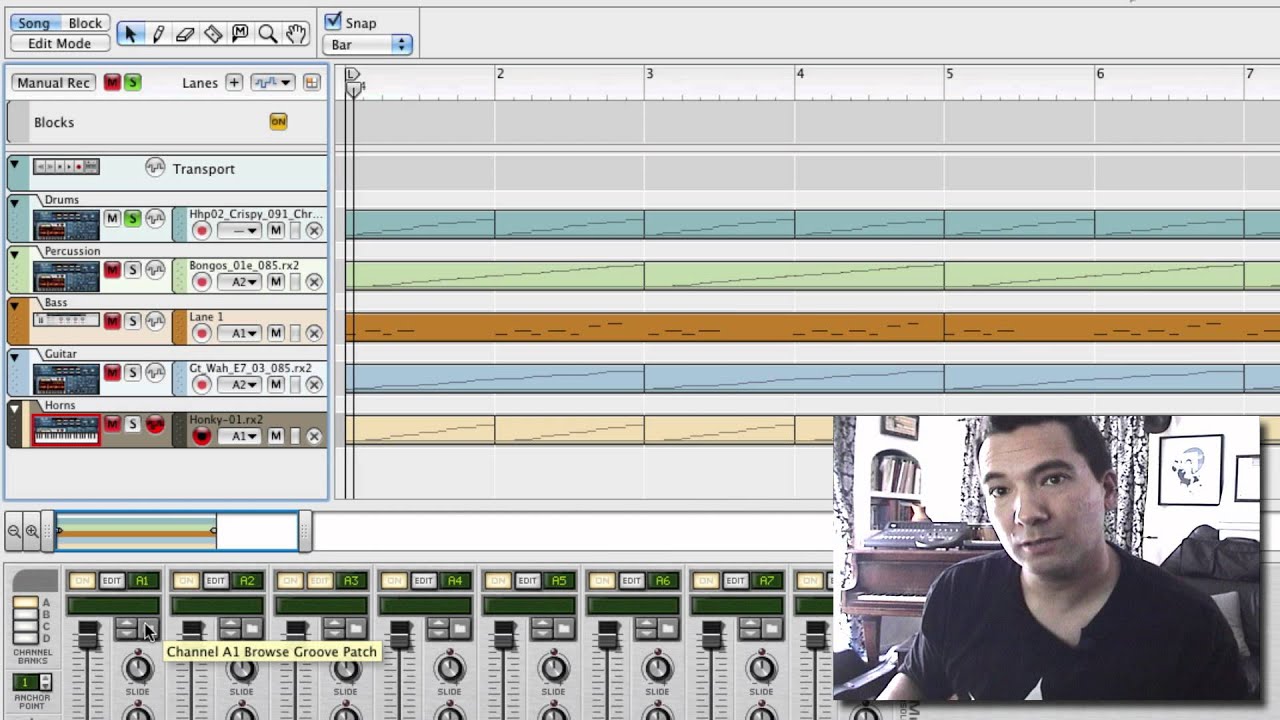Click the bar 4 marker on the ruler

pyautogui.click(x=800, y=74)
